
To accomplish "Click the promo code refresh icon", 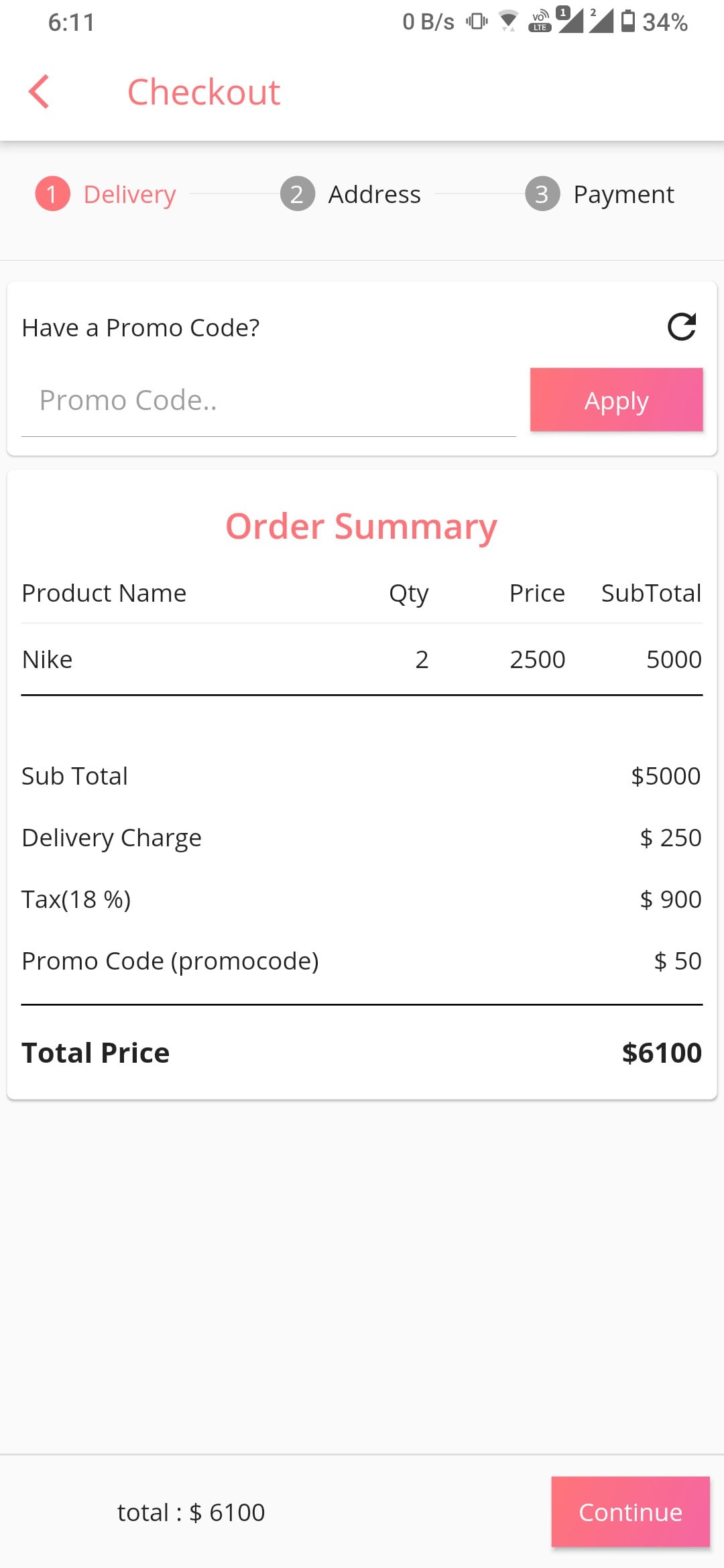I will click(682, 327).
